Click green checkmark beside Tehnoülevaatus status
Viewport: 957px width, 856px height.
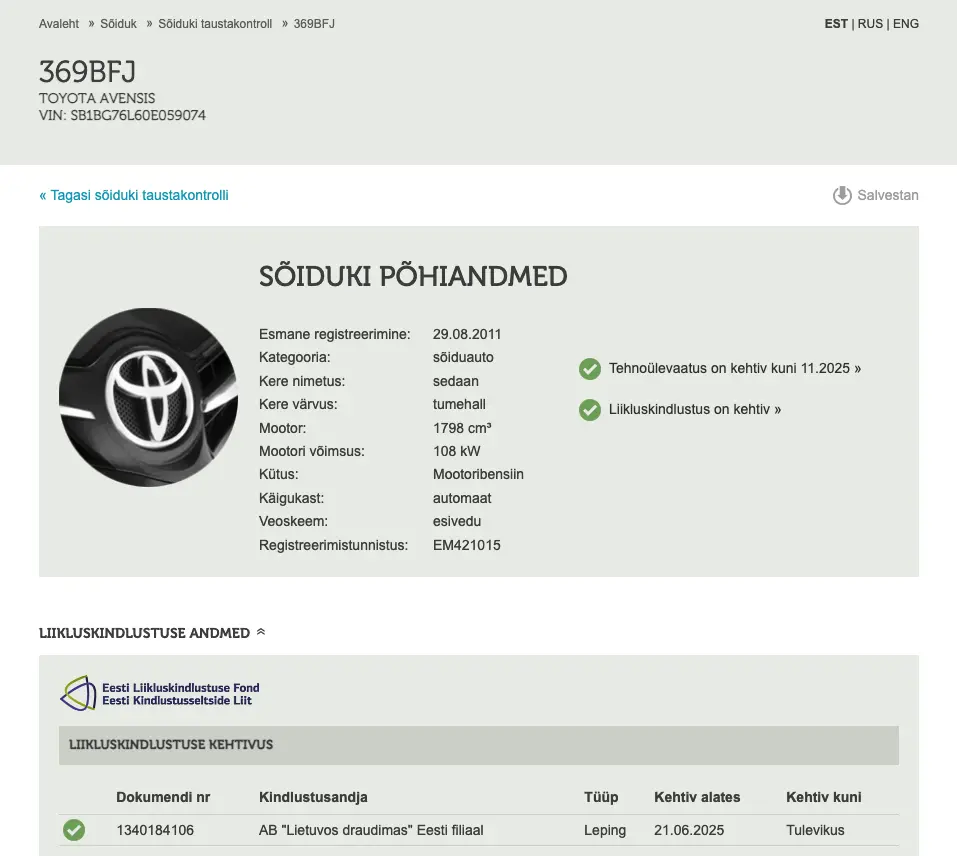pyautogui.click(x=590, y=369)
